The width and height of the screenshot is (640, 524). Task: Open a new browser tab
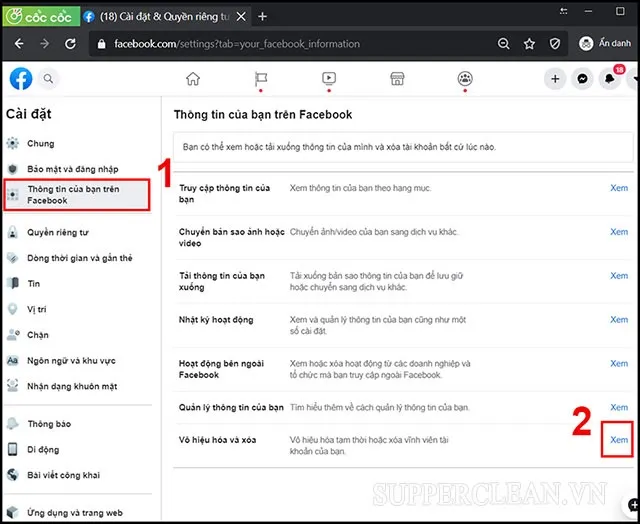coord(262,17)
